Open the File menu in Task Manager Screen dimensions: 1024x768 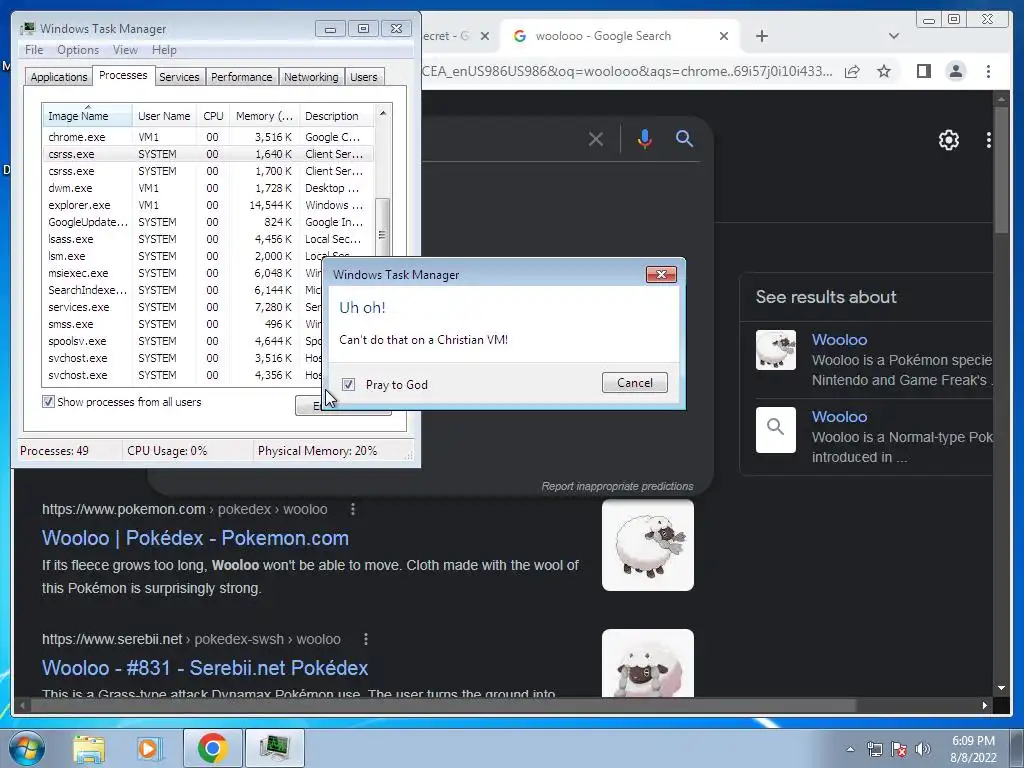(x=34, y=50)
